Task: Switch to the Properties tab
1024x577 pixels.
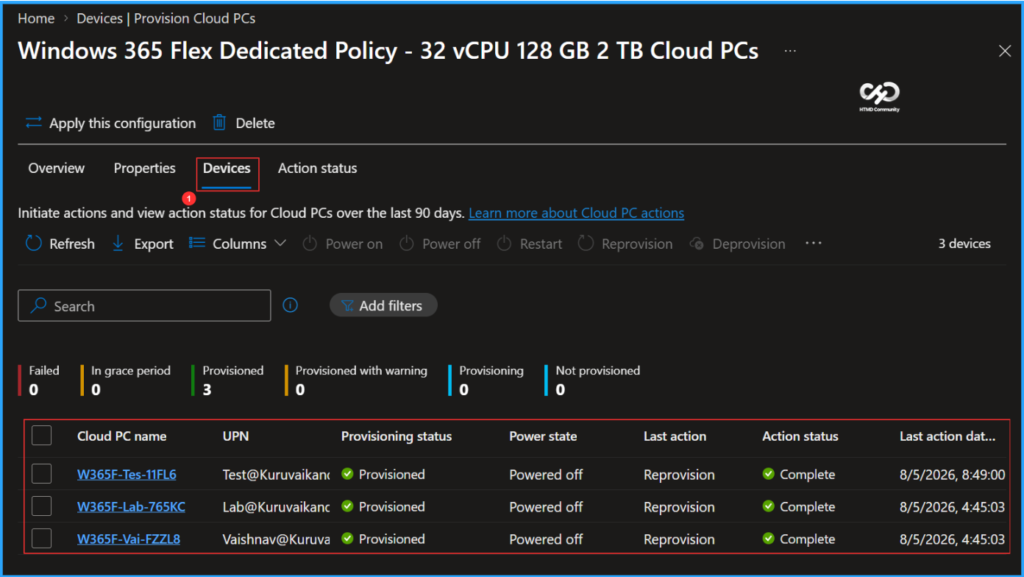Action: 144,168
